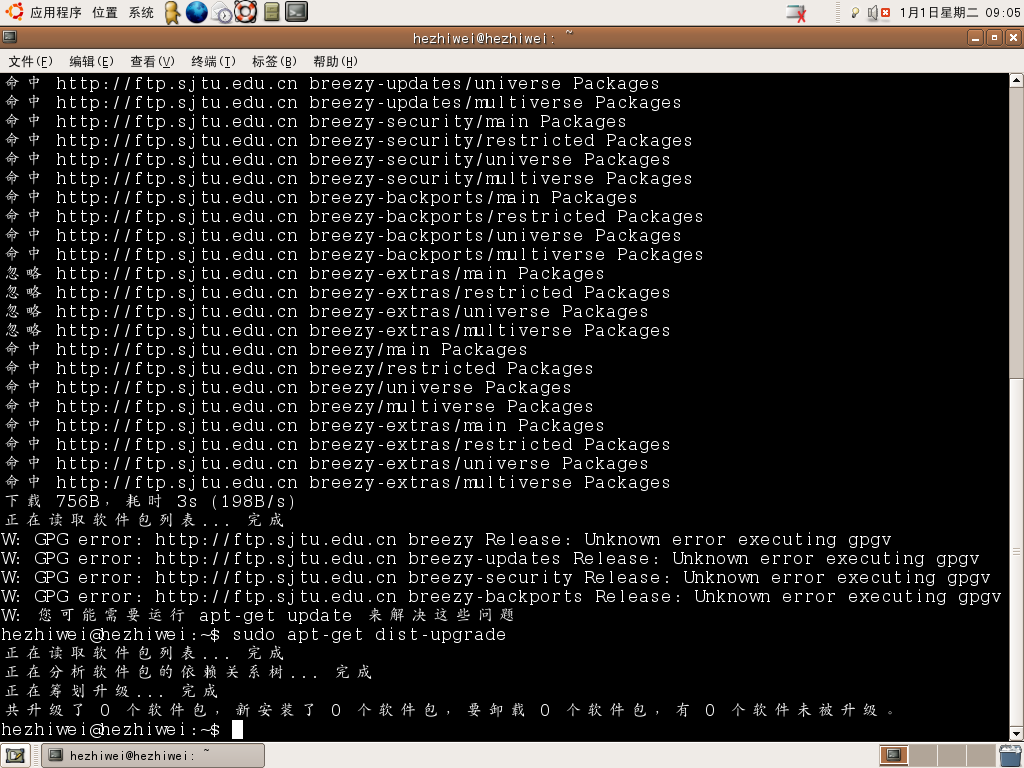
Task: Switch to the fourth workspace
Action: click(x=980, y=756)
